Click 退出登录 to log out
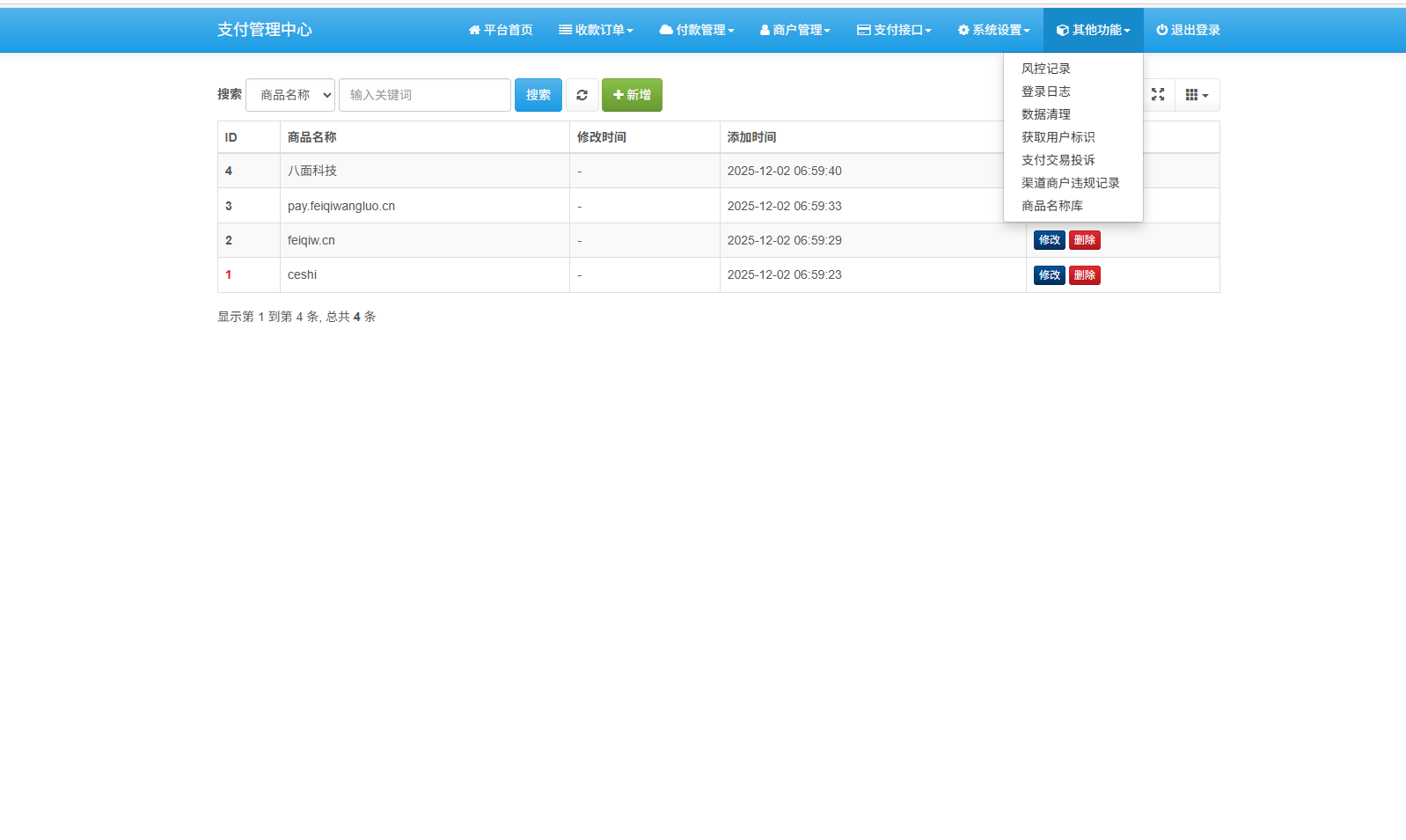 [1189, 30]
